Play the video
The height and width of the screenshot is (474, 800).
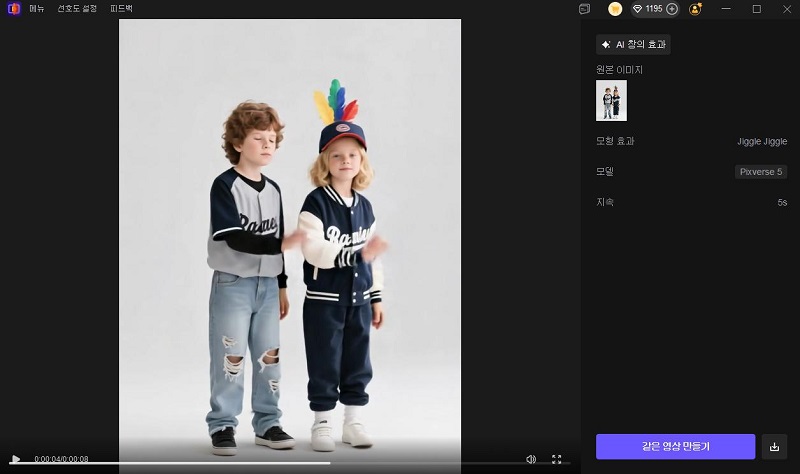coord(15,459)
